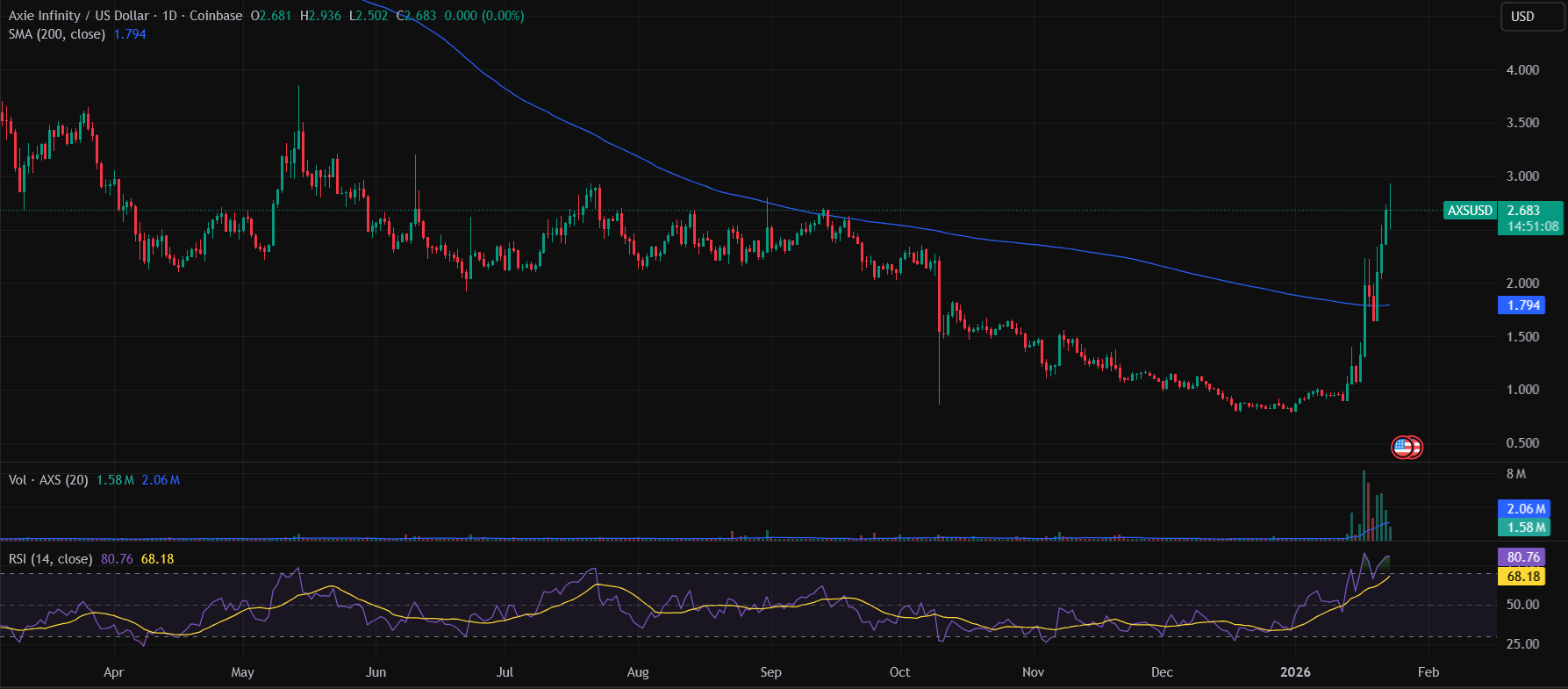Click the Vol · AXS (20) indicator legend
1568x689 pixels.
[x=48, y=480]
